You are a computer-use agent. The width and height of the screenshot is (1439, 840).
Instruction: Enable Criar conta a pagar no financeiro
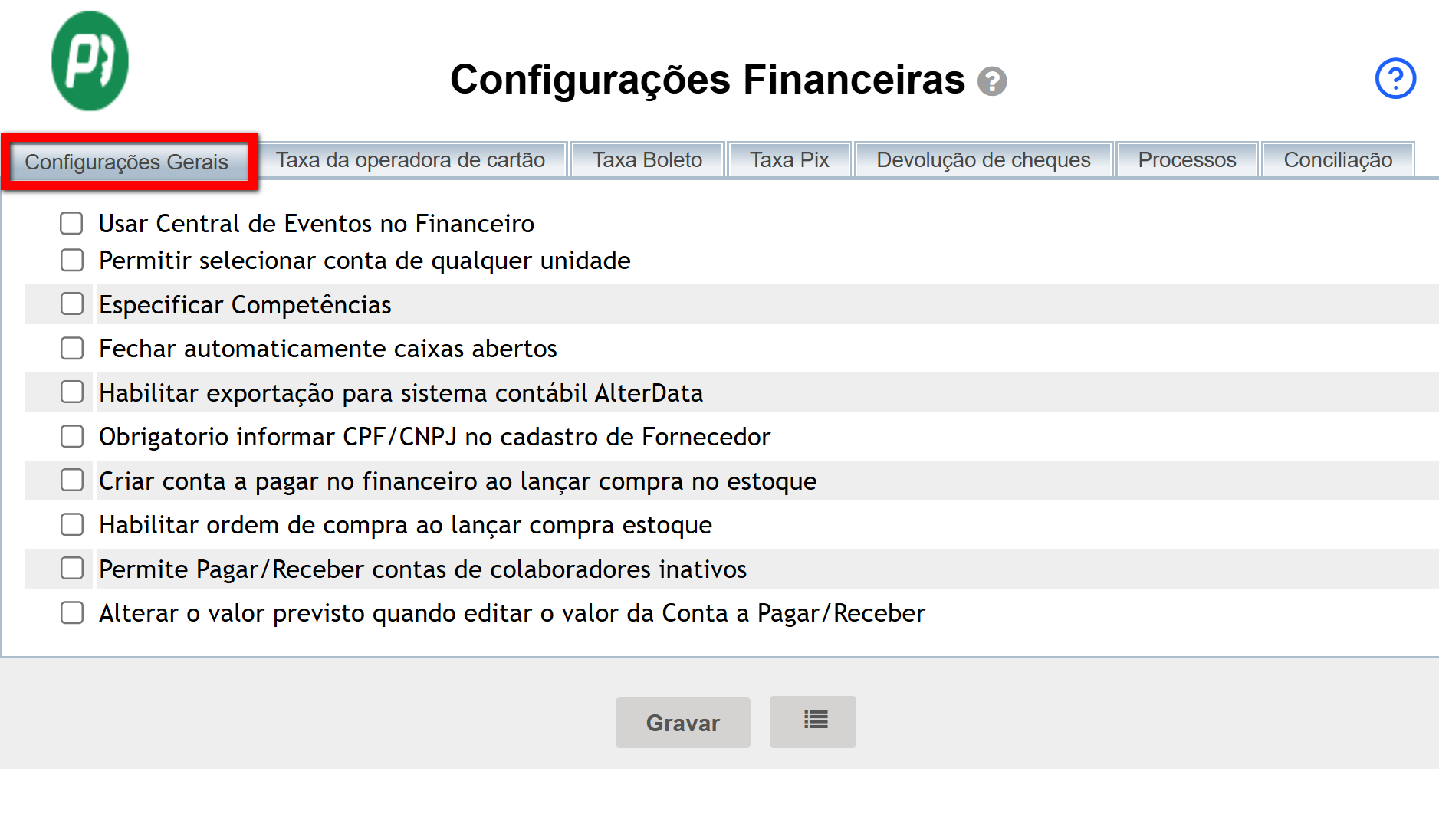[72, 481]
